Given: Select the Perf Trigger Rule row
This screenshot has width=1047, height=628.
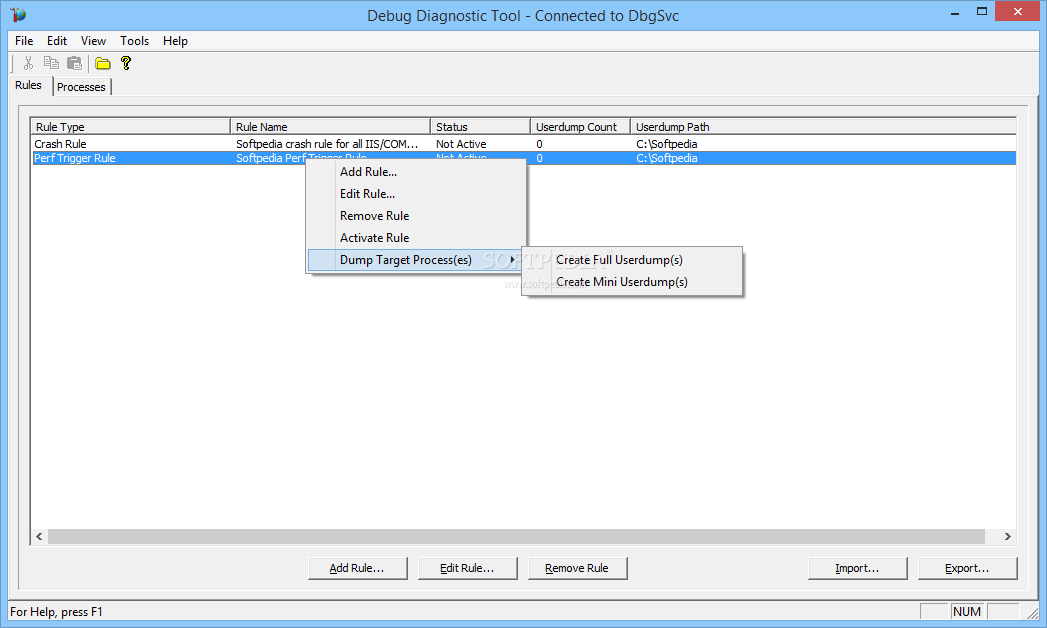Looking at the screenshot, I should (x=524, y=158).
